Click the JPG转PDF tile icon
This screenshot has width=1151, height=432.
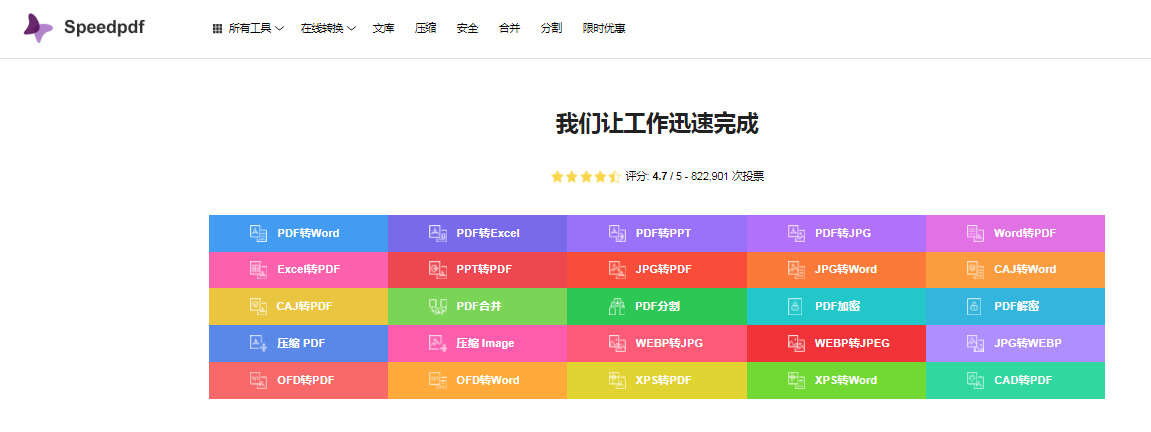tap(617, 269)
